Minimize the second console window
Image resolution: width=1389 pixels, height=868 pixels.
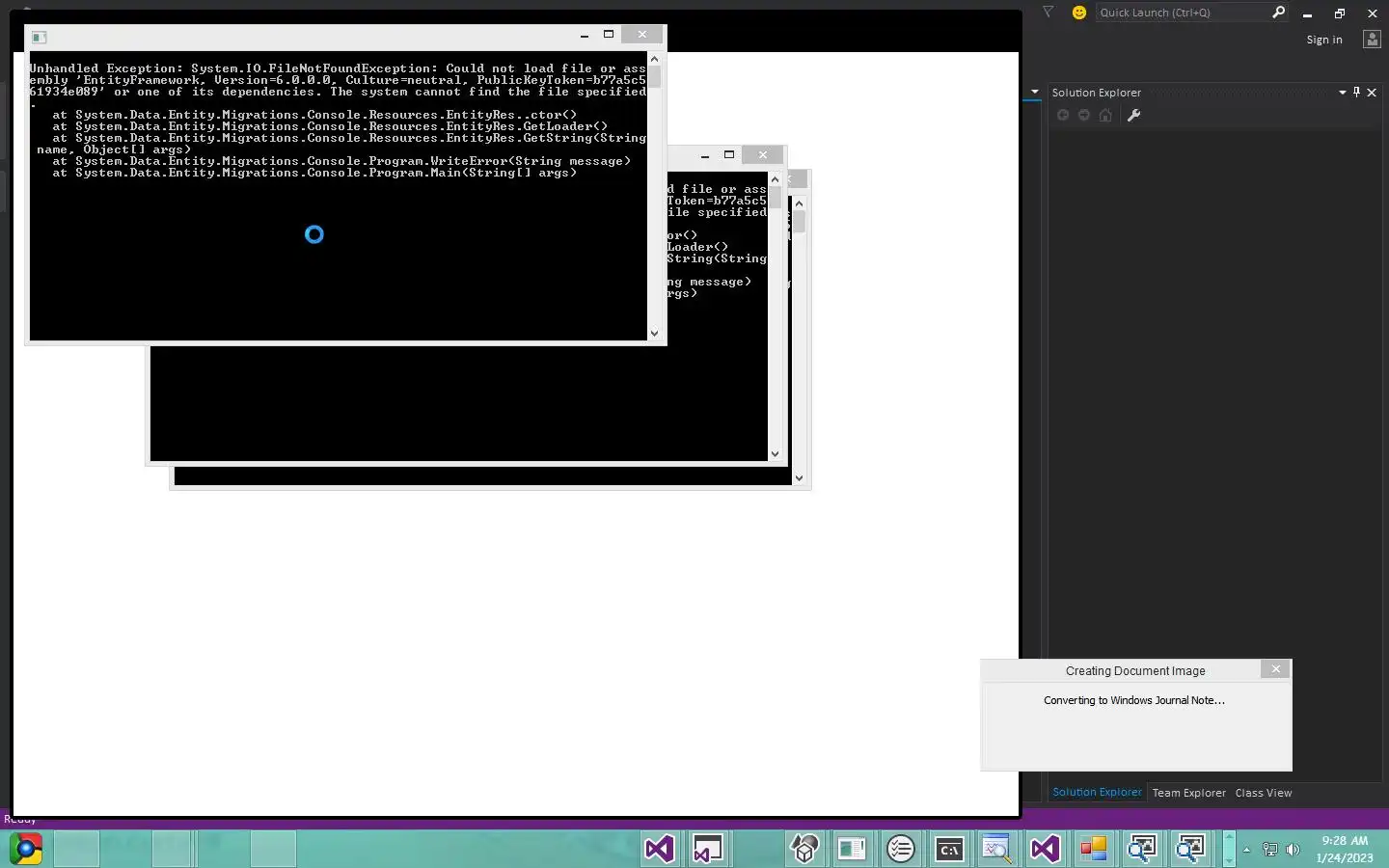click(x=705, y=155)
